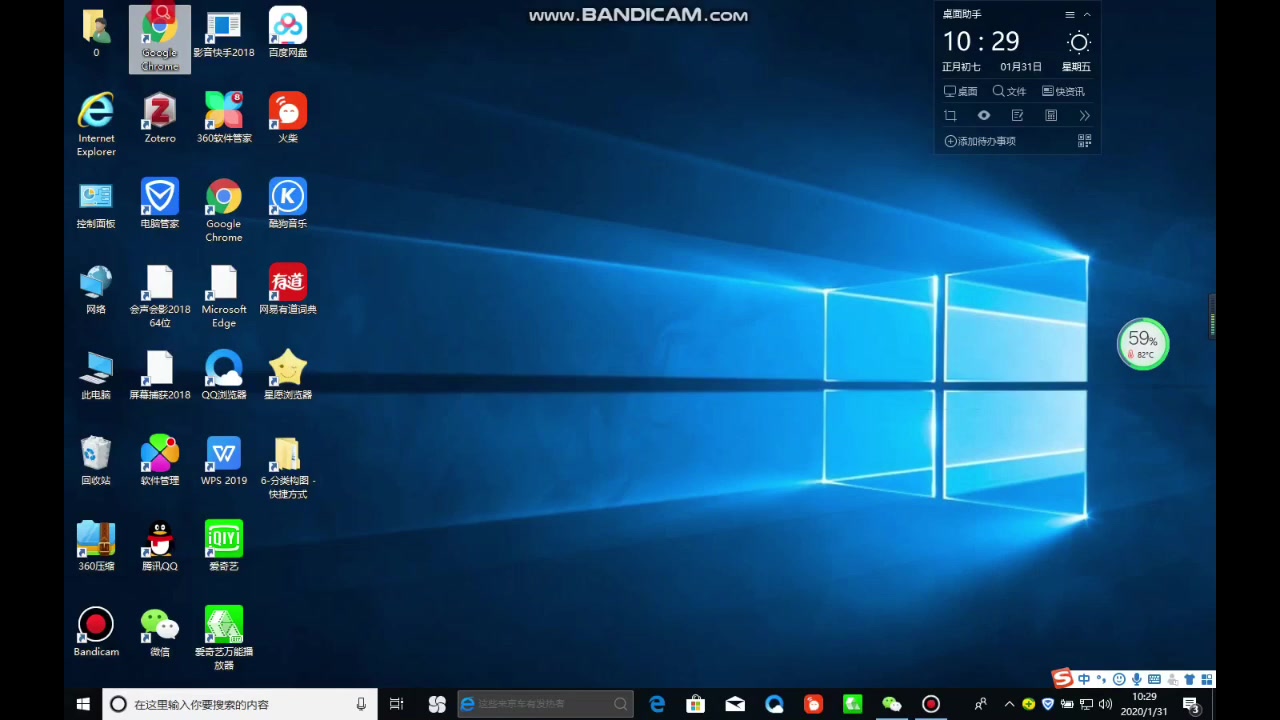This screenshot has height=720, width=1280.
Task: Select the 爱奇艺万能播放器 shortcut
Action: click(224, 639)
